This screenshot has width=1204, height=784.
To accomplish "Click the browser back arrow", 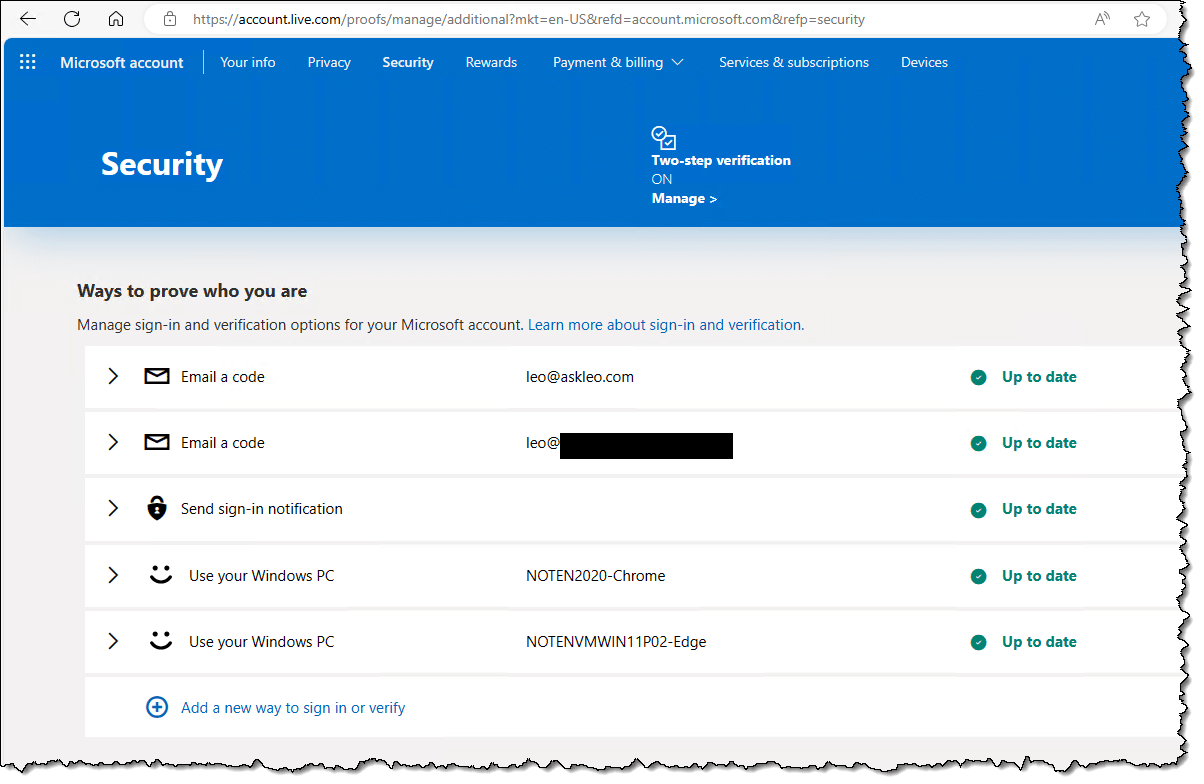I will coord(28,19).
